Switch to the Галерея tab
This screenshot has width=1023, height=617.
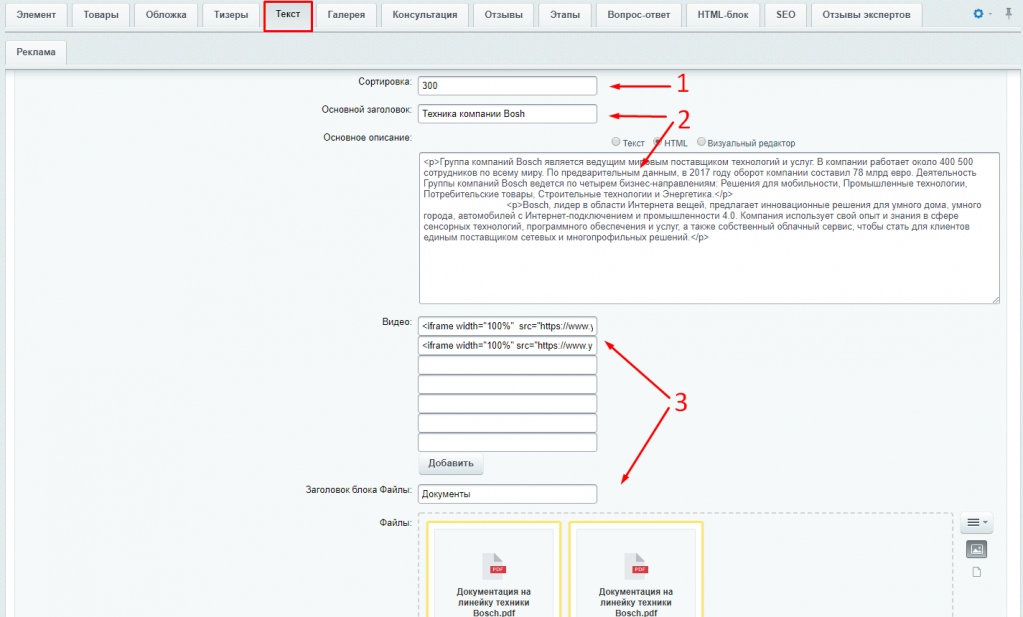(x=346, y=14)
